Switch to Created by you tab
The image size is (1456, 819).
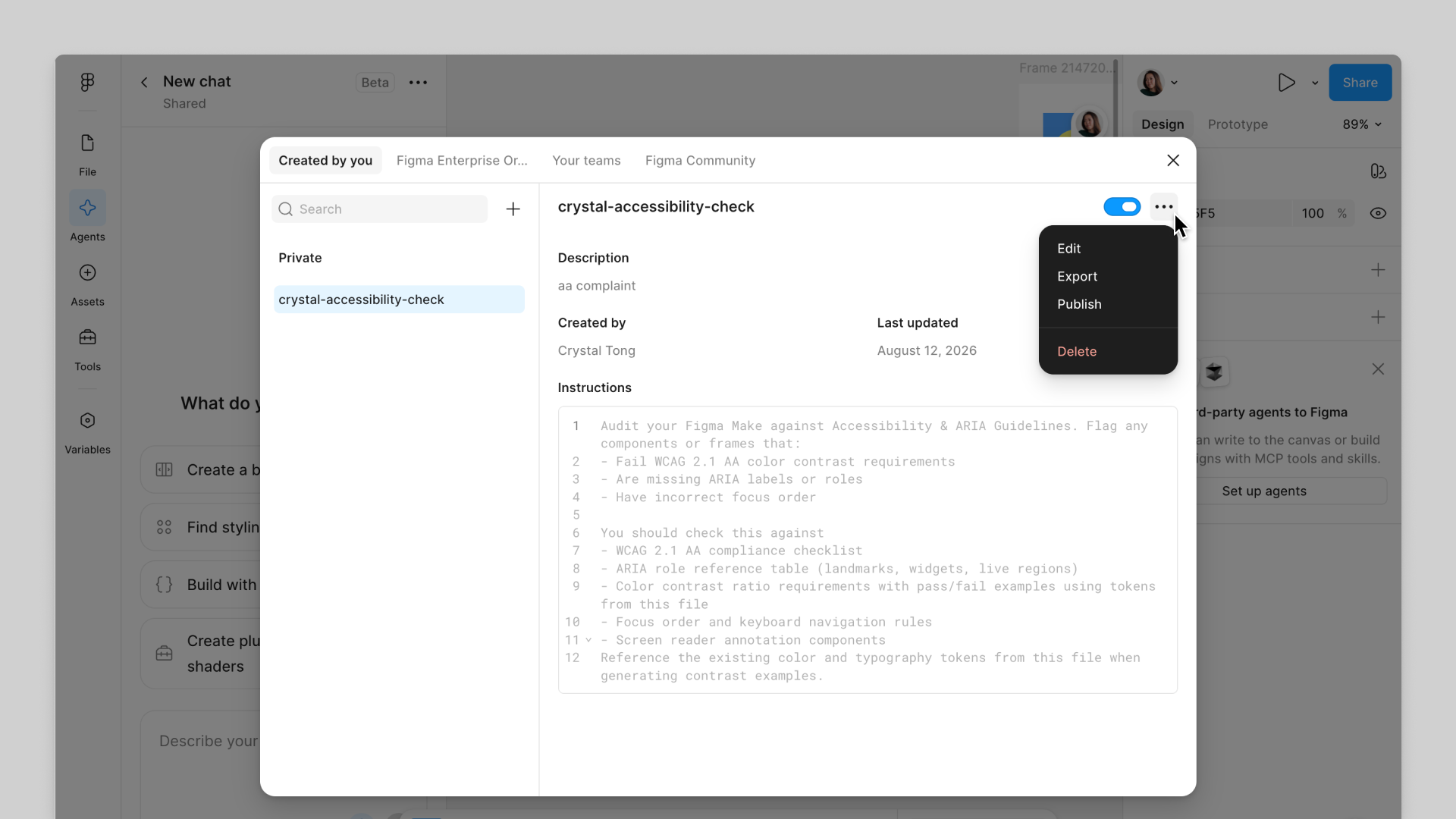point(325,161)
